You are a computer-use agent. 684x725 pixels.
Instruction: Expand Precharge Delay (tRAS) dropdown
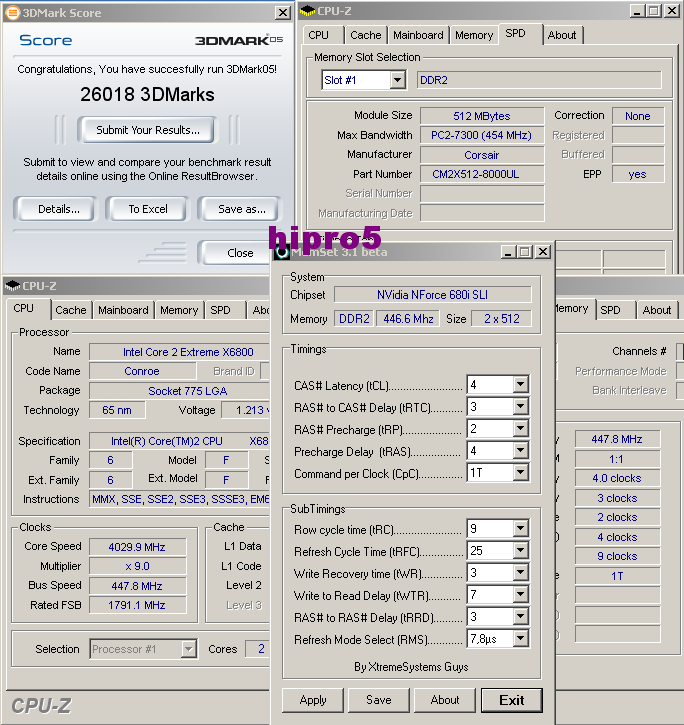pos(520,450)
